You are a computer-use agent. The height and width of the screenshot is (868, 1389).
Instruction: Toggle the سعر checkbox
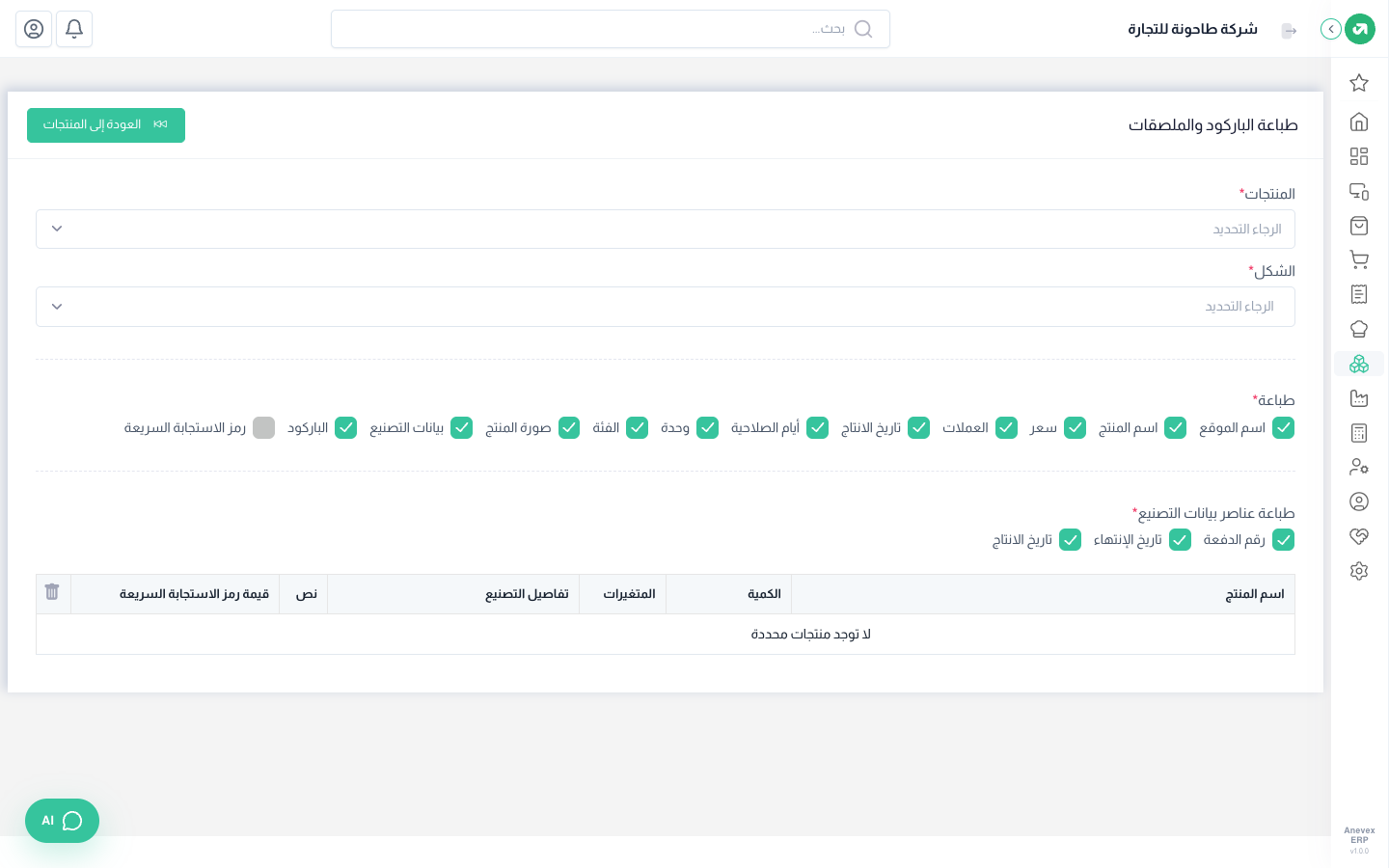coord(1075,427)
